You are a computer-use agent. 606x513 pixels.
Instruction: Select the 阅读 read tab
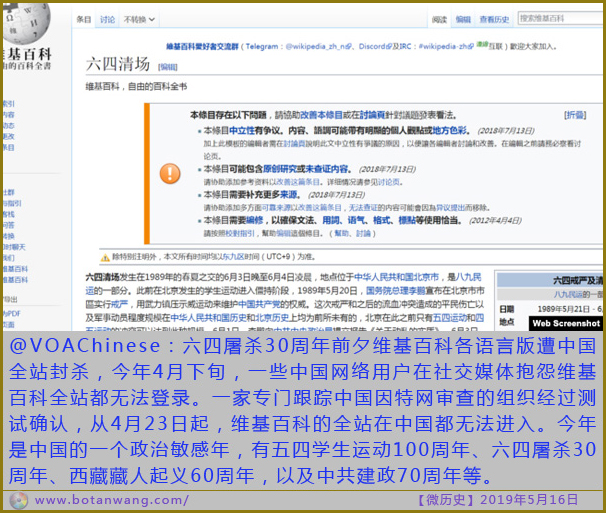click(439, 19)
